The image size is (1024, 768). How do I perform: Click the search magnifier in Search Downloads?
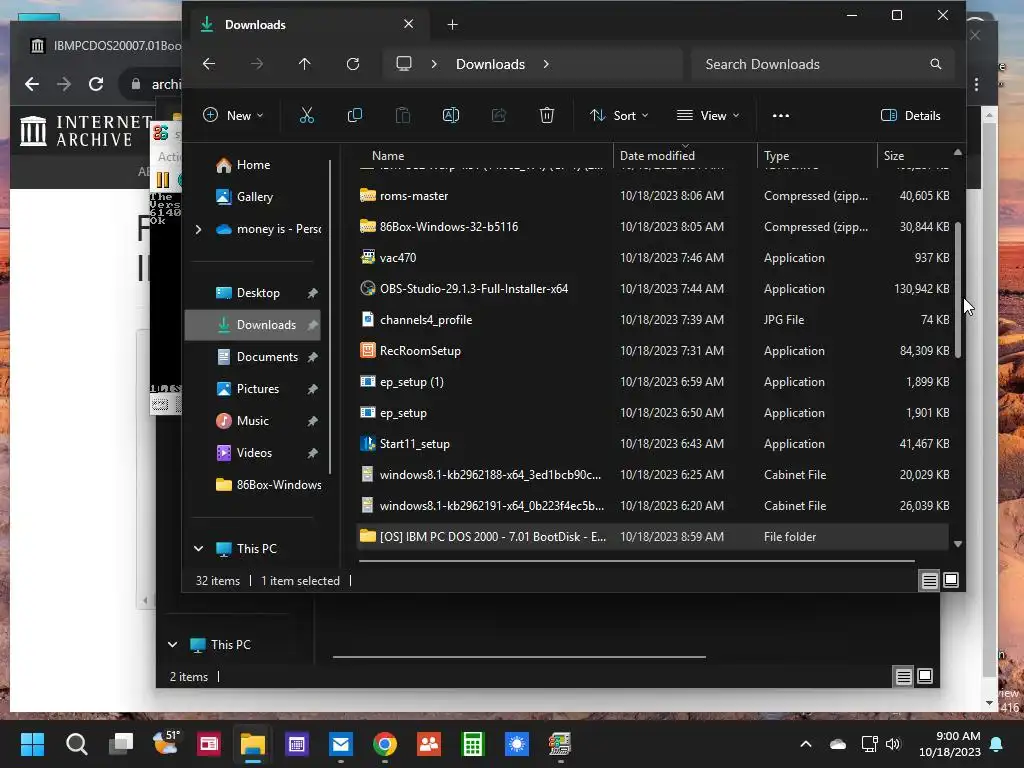pos(936,64)
